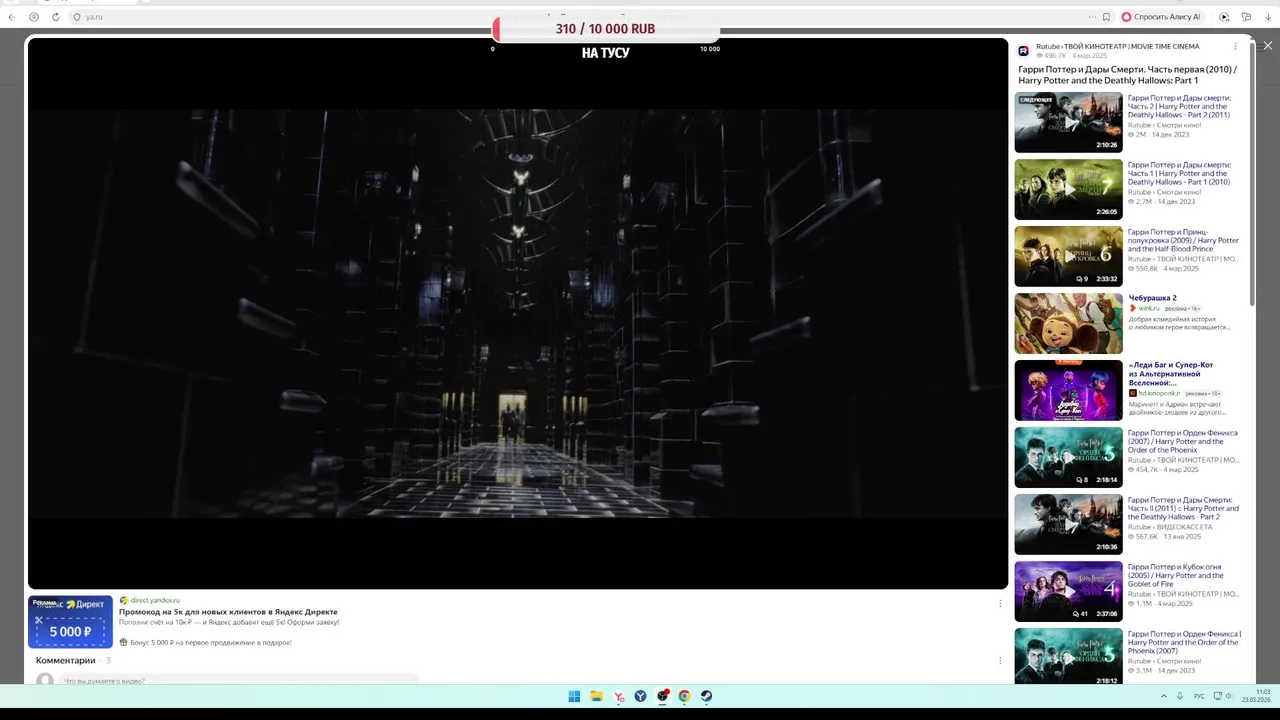Click the Комментарии heading
This screenshot has height=720, width=1280.
click(x=66, y=660)
